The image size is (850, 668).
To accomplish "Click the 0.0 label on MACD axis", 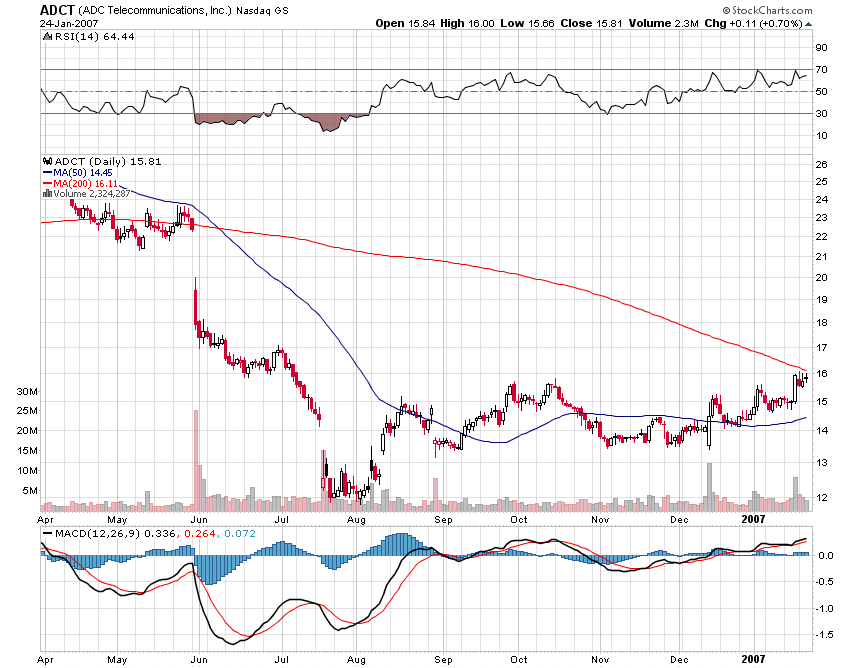I will (826, 555).
